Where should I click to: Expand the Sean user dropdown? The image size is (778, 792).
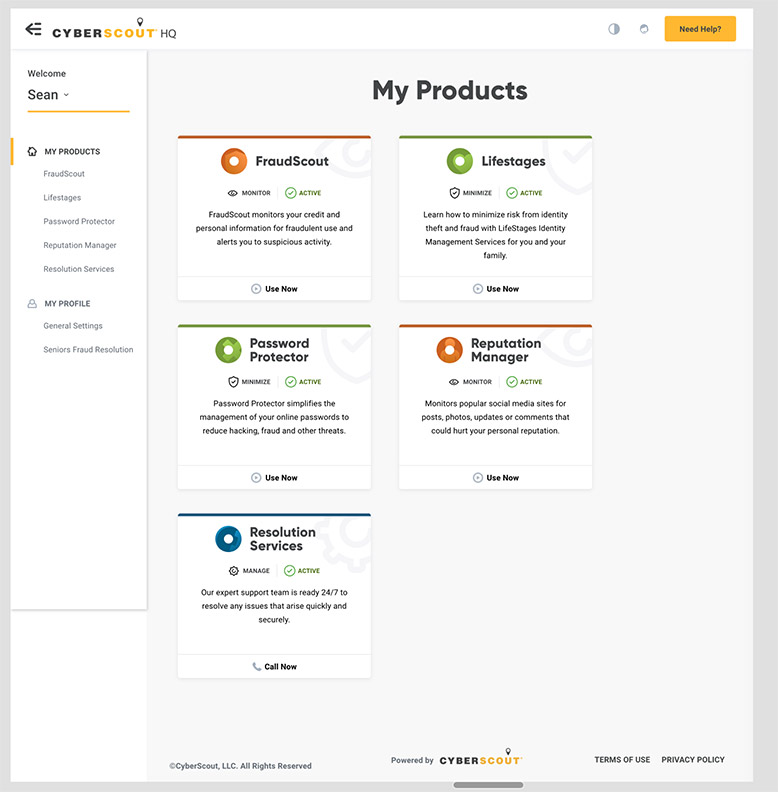point(49,95)
